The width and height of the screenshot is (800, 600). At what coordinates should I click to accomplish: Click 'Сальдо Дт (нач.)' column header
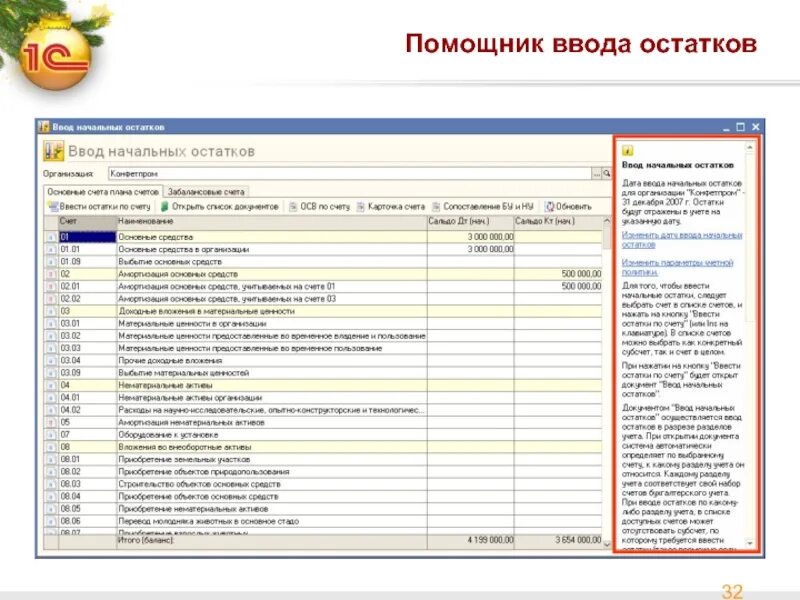tap(470, 222)
